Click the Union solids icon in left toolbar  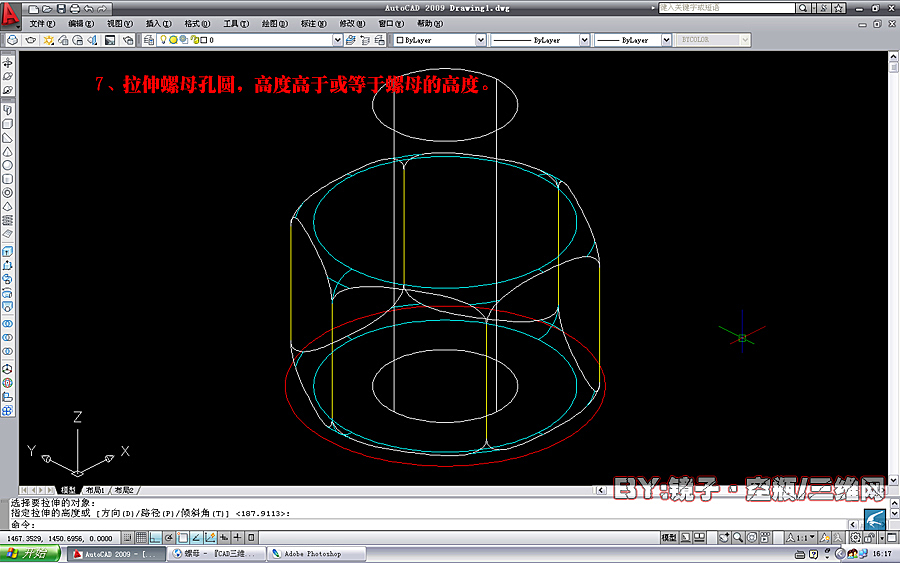click(x=7, y=324)
